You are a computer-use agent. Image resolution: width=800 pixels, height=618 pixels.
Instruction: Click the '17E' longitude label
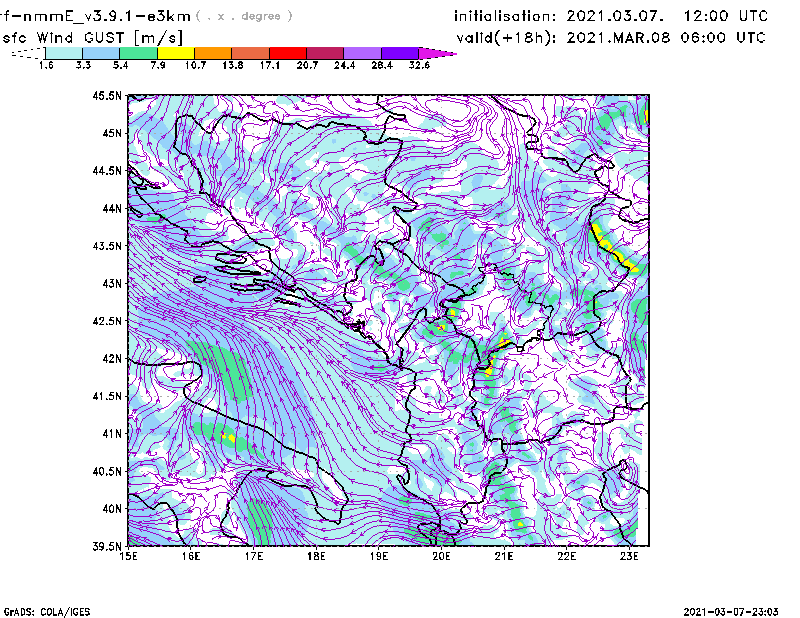254,556
